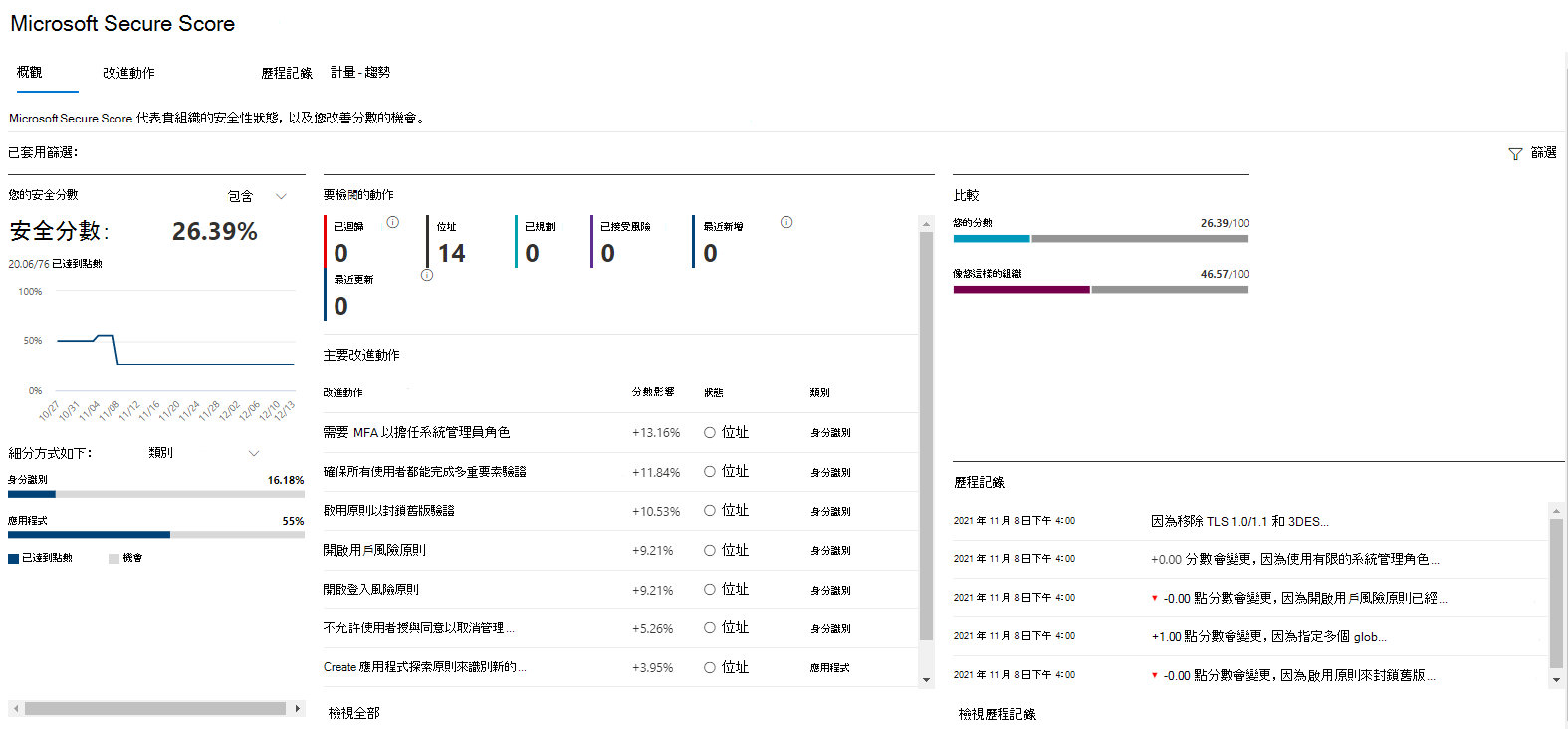
Task: Click 像您這樣的組織 comparison bar
Action: coord(1101,290)
